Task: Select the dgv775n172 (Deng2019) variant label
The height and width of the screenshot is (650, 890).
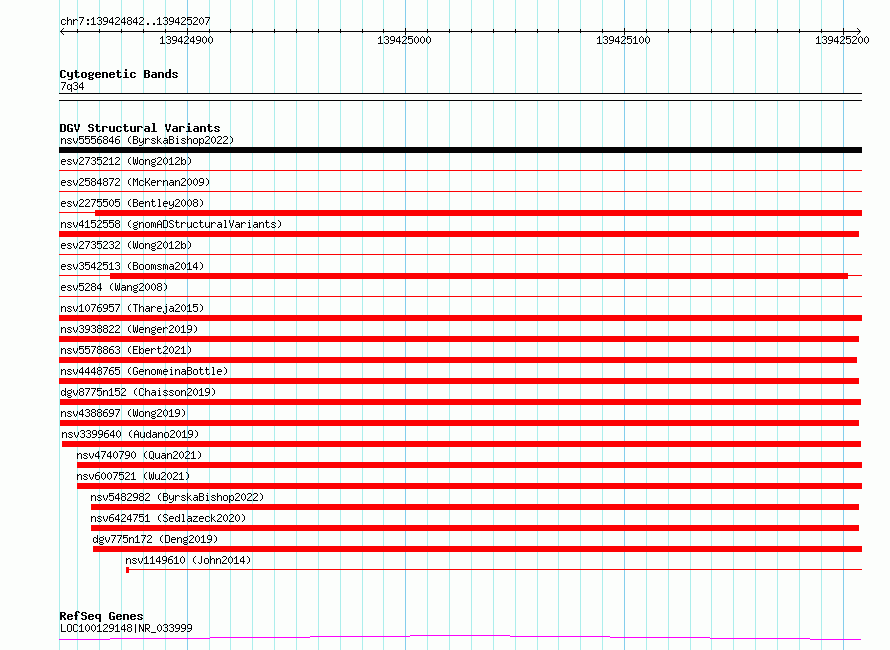Action: [x=155, y=539]
